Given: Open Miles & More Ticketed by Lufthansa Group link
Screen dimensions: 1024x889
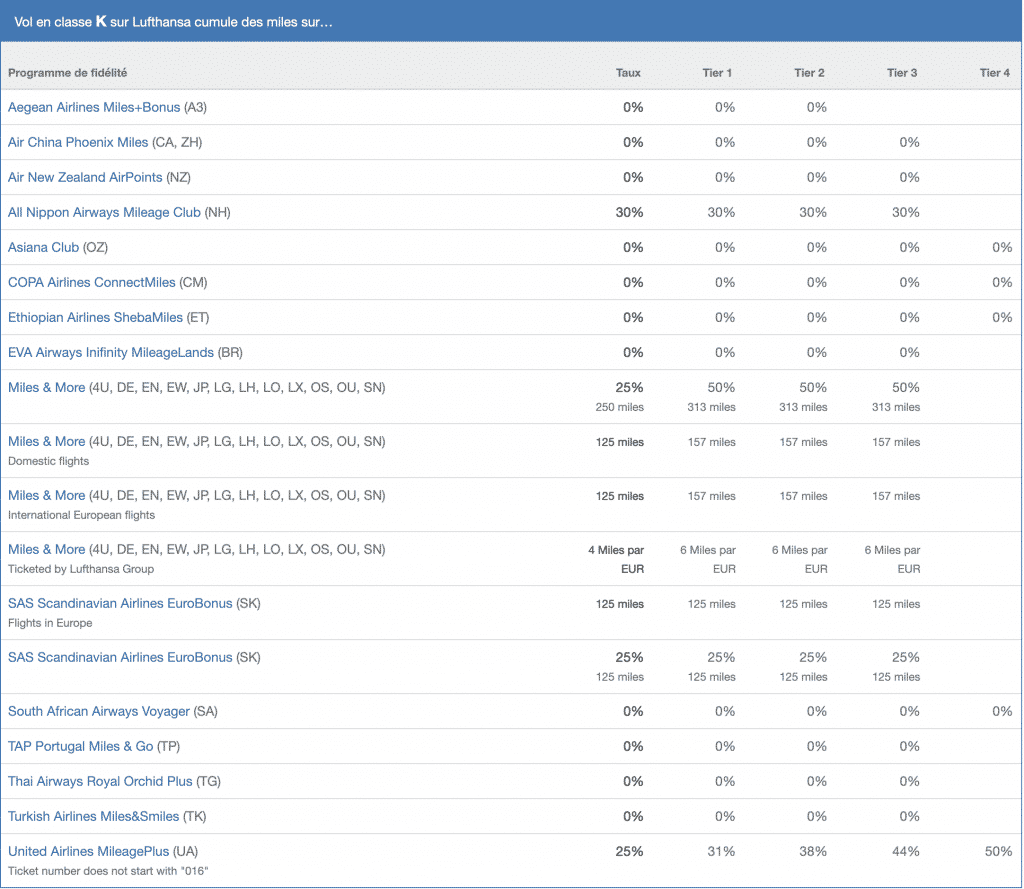Looking at the screenshot, I should tap(46, 549).
